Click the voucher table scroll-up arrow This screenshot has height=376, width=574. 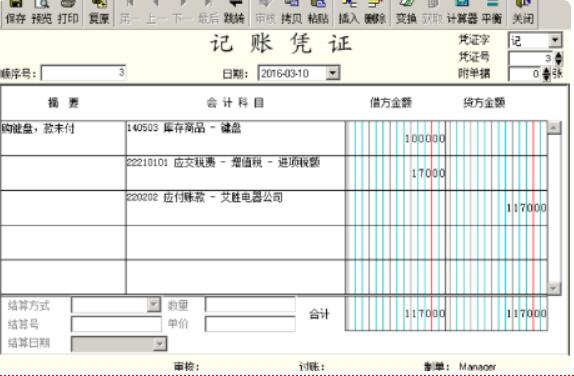(x=554, y=128)
